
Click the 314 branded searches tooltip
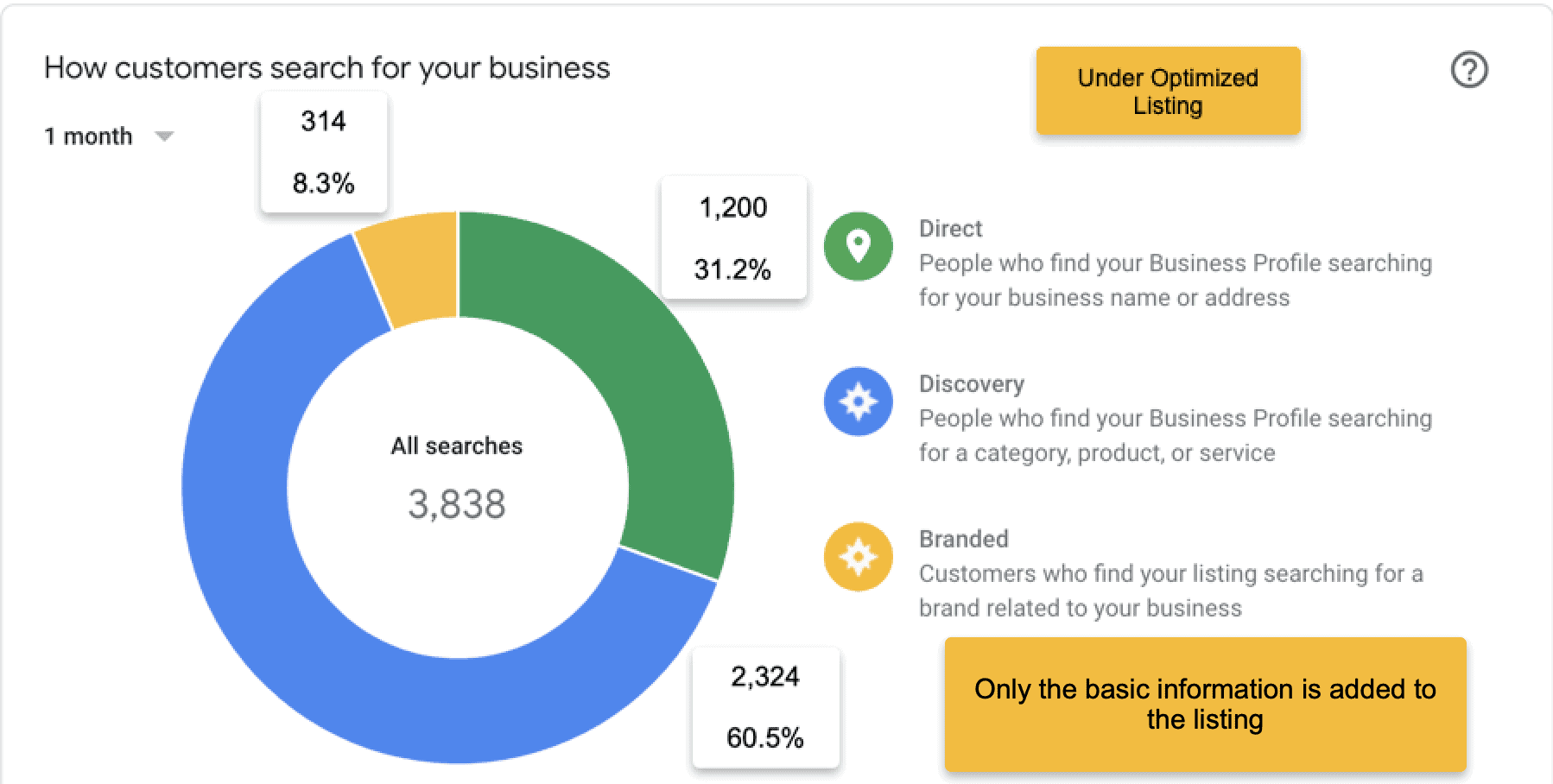[324, 152]
